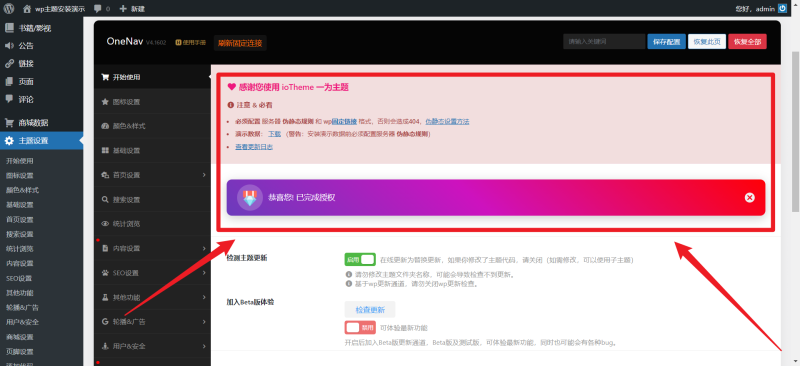Screen dimensions: 800x366
Task: Click the eye icon for 统计浏览
Action: [105, 224]
